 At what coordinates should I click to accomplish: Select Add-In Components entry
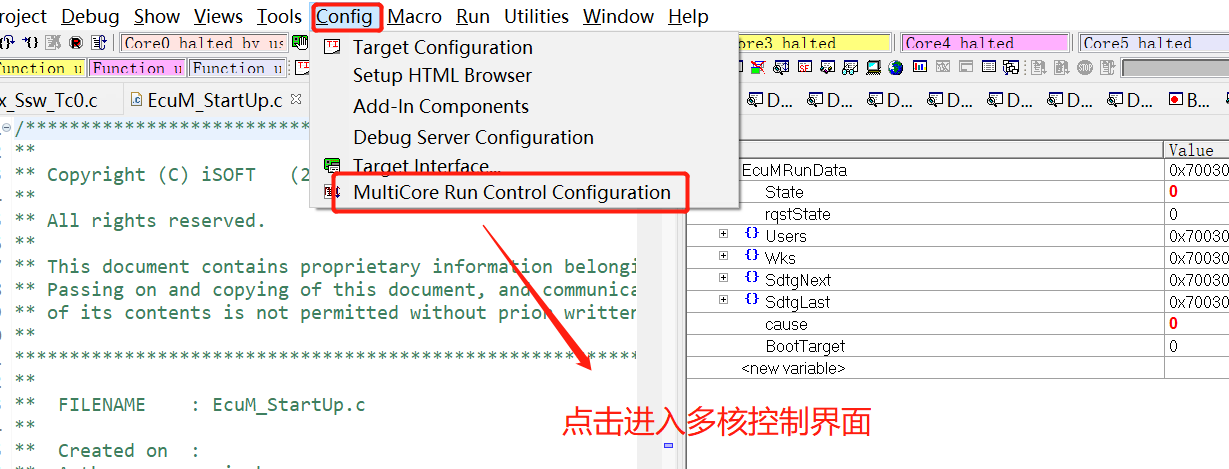441,106
